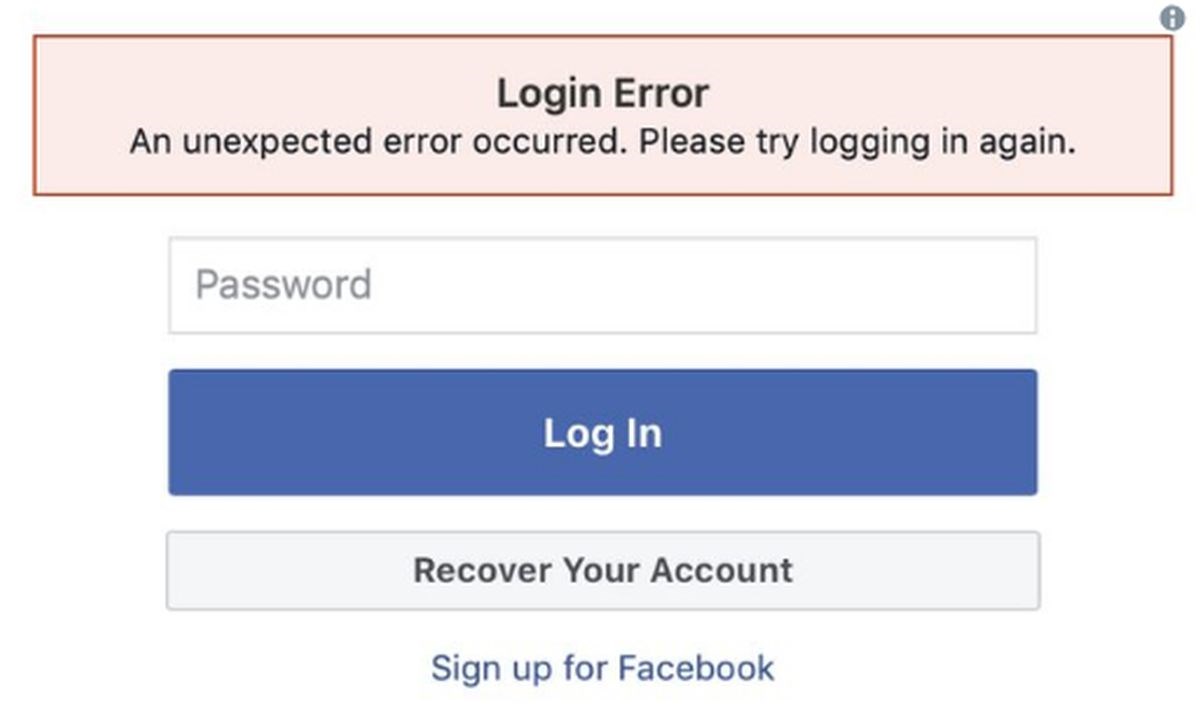Image resolution: width=1200 pixels, height=727 pixels.
Task: Click the Password input field
Action: 603,284
